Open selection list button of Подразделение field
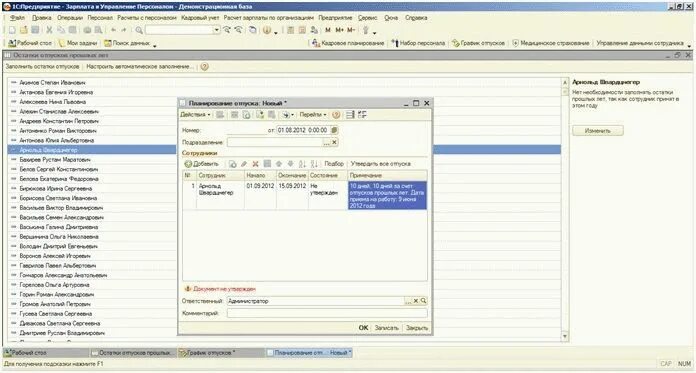This screenshot has width=696, height=373. coord(326,142)
